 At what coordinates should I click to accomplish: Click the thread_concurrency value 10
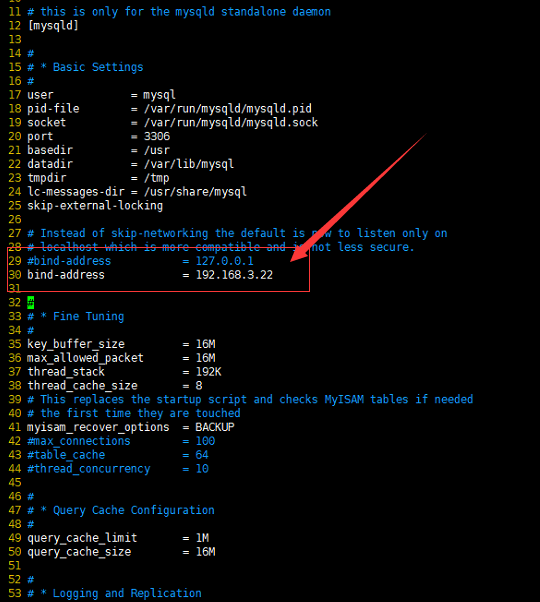coord(202,468)
